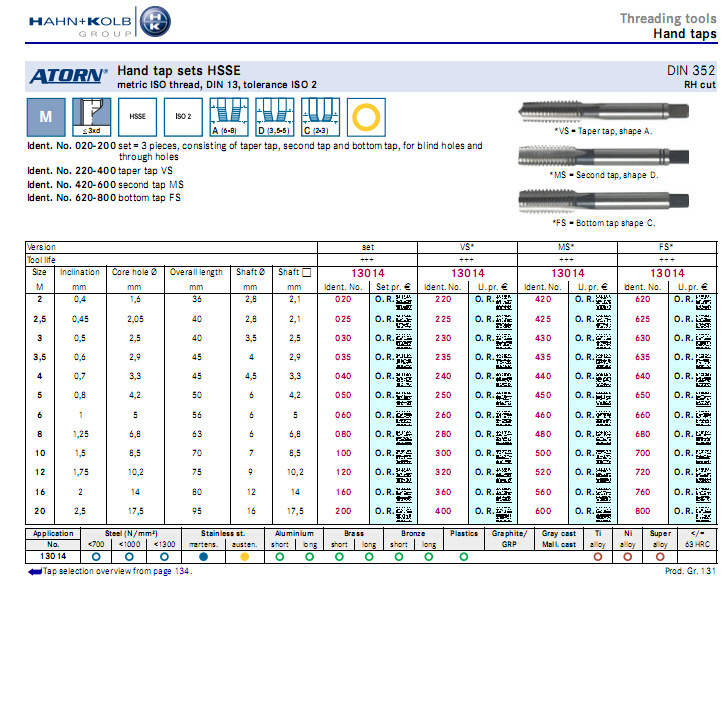
Task: Click FS Ident. No. 760
Action: (643, 492)
